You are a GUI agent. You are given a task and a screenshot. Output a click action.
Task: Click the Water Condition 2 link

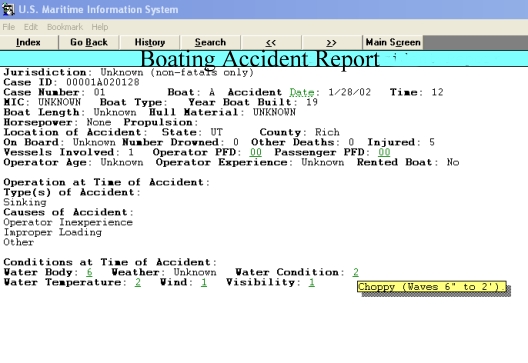pyautogui.click(x=356, y=272)
